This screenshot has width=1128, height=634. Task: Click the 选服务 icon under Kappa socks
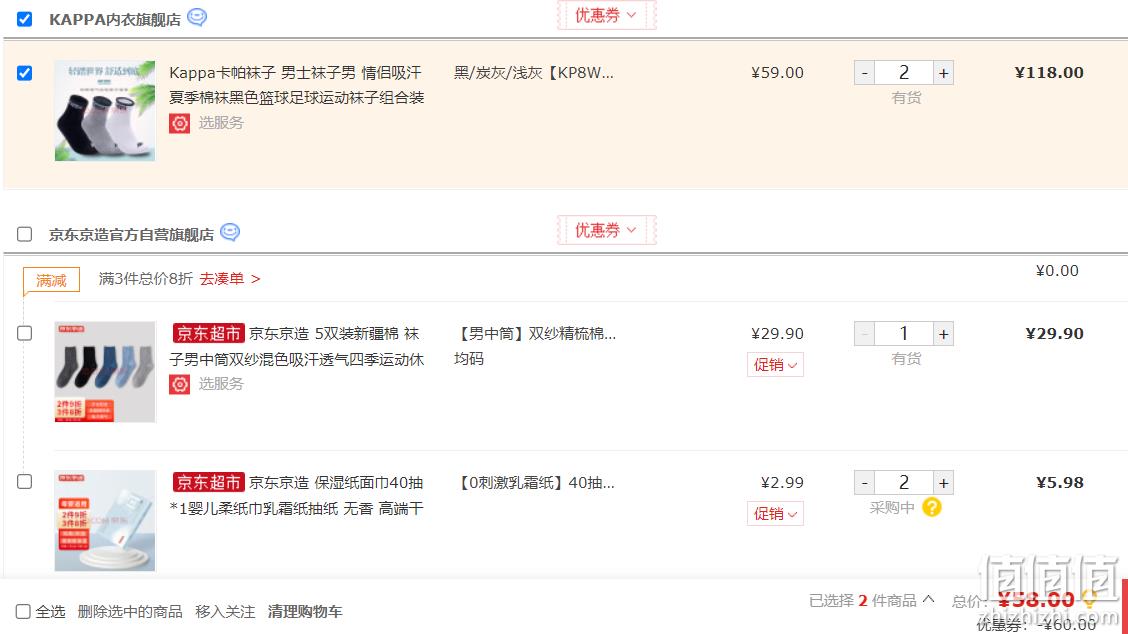point(179,123)
